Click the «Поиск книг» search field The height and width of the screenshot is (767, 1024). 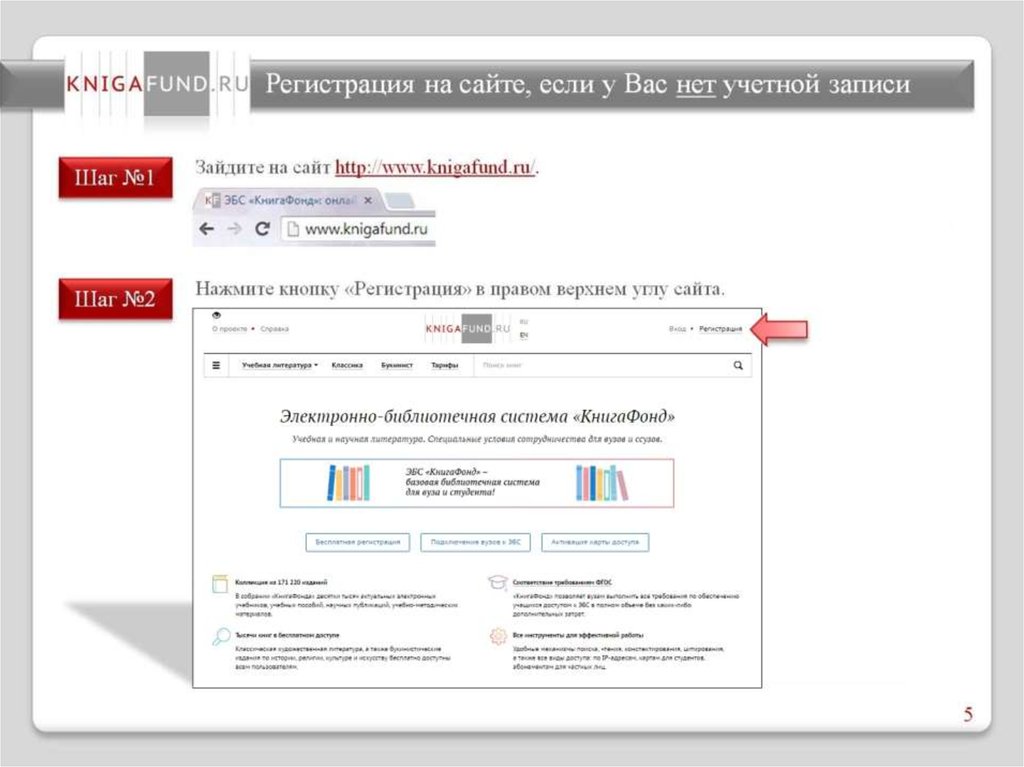[601, 365]
